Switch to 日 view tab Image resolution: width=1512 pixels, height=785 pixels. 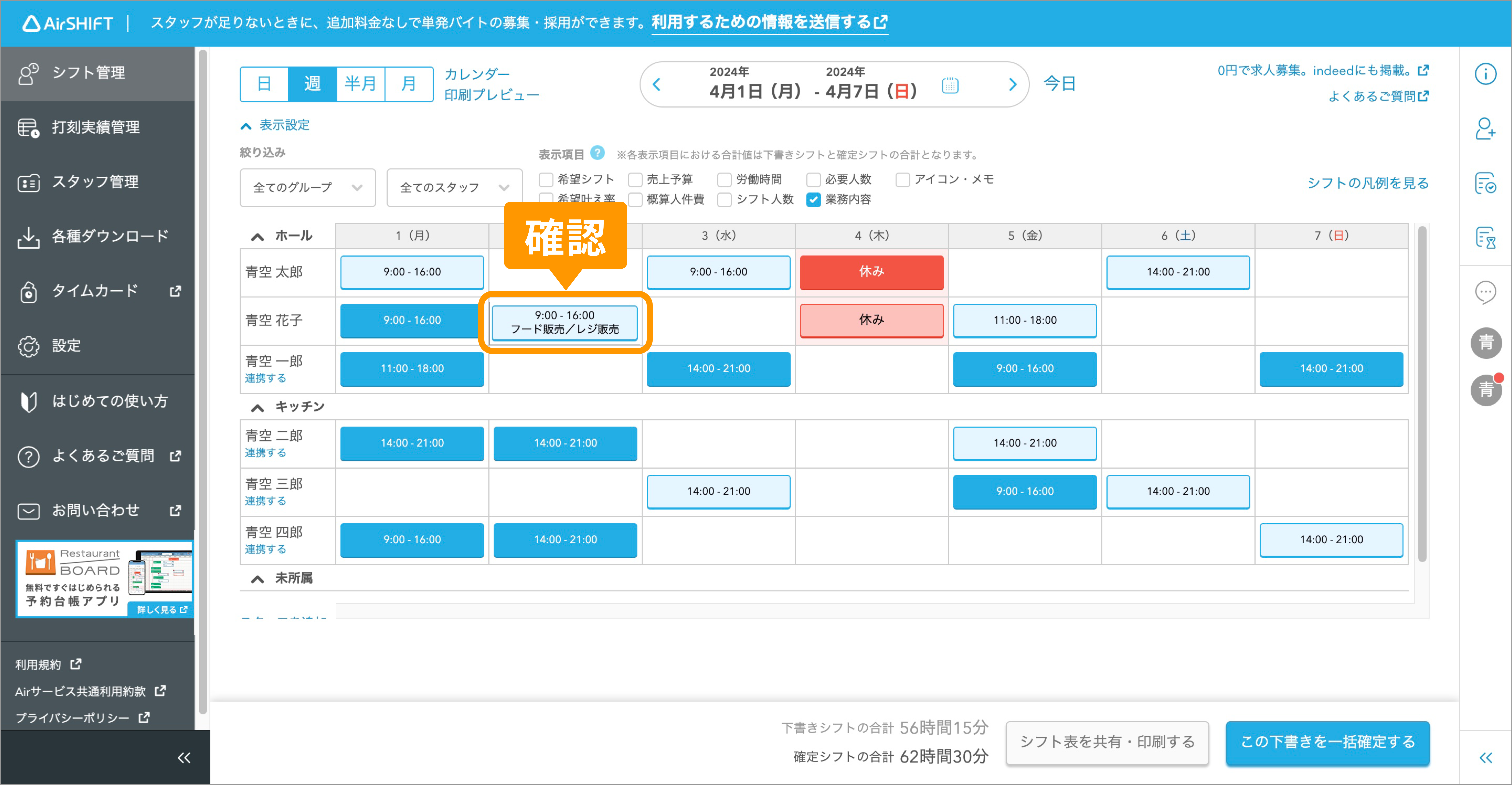264,84
